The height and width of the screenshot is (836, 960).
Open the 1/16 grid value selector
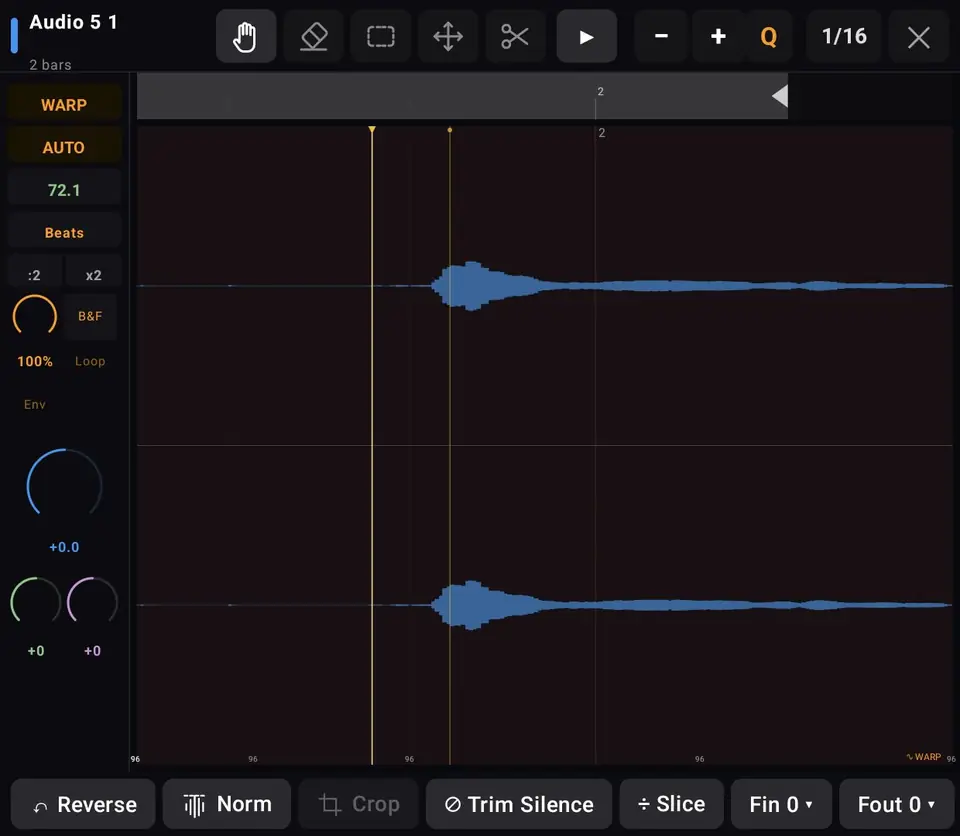[x=844, y=36]
